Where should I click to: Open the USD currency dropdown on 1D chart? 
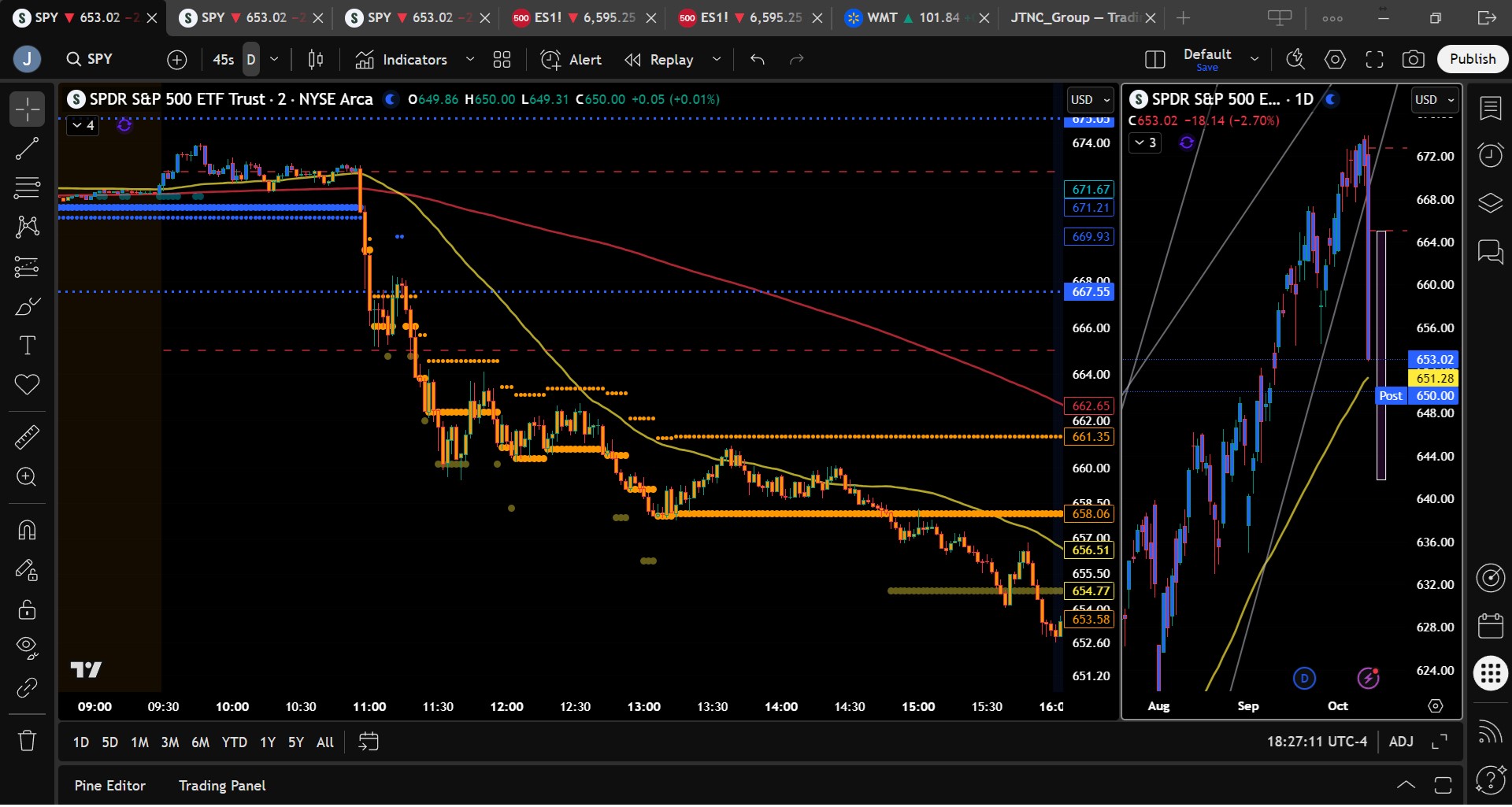click(1435, 100)
